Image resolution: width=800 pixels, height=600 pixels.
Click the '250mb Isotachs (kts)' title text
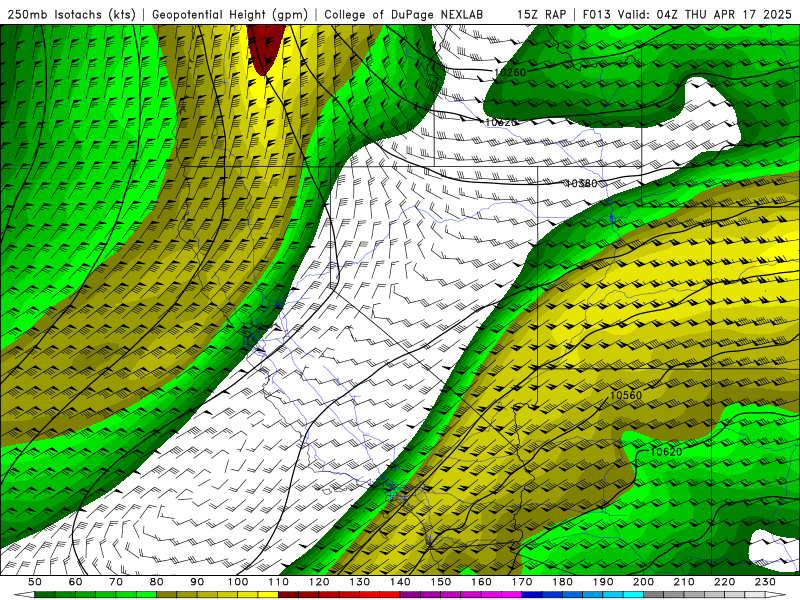[x=71, y=15]
